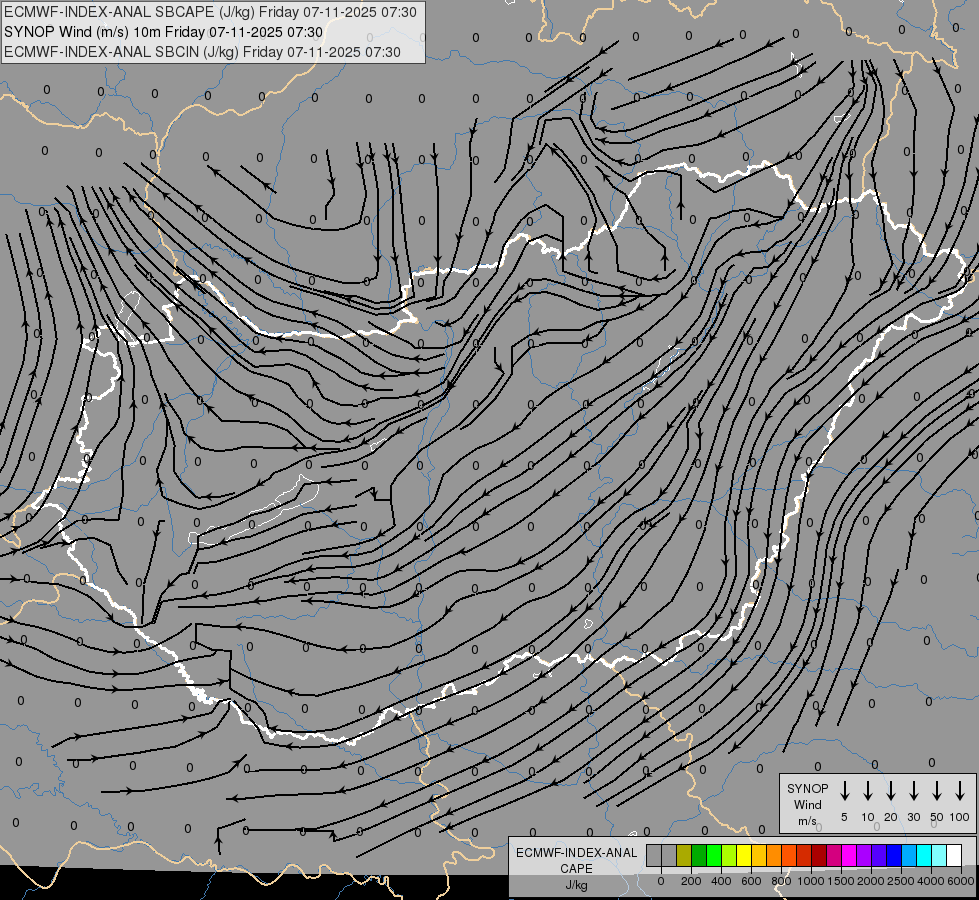The height and width of the screenshot is (900, 979).
Task: Select the sky blue CAPE legend swatch
Action: click(910, 855)
